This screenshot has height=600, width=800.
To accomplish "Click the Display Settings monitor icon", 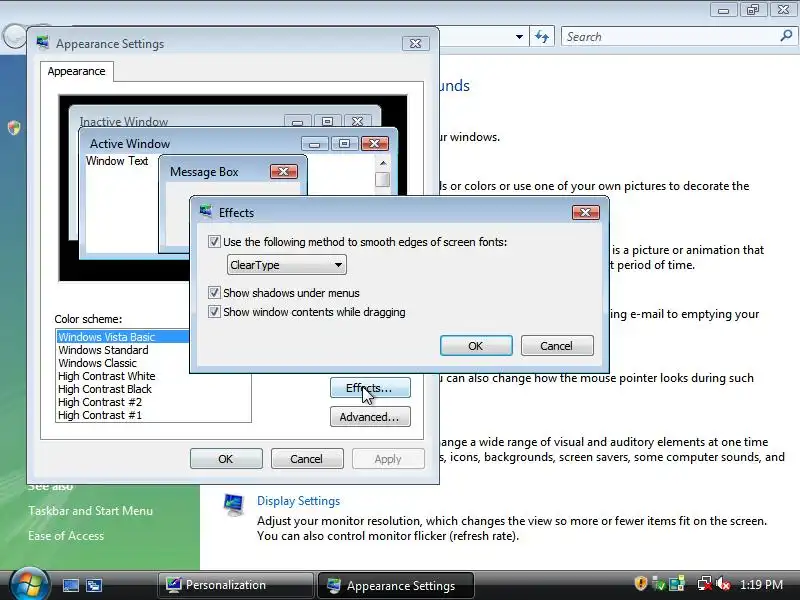I will pos(234,505).
